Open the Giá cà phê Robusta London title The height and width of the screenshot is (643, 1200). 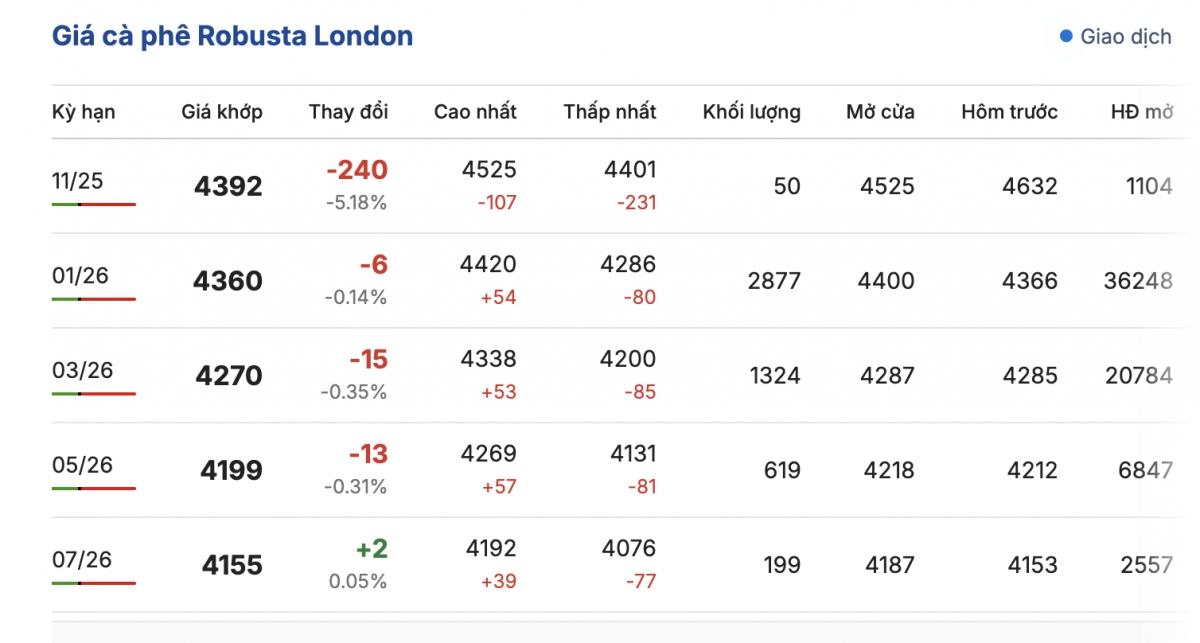tap(232, 37)
